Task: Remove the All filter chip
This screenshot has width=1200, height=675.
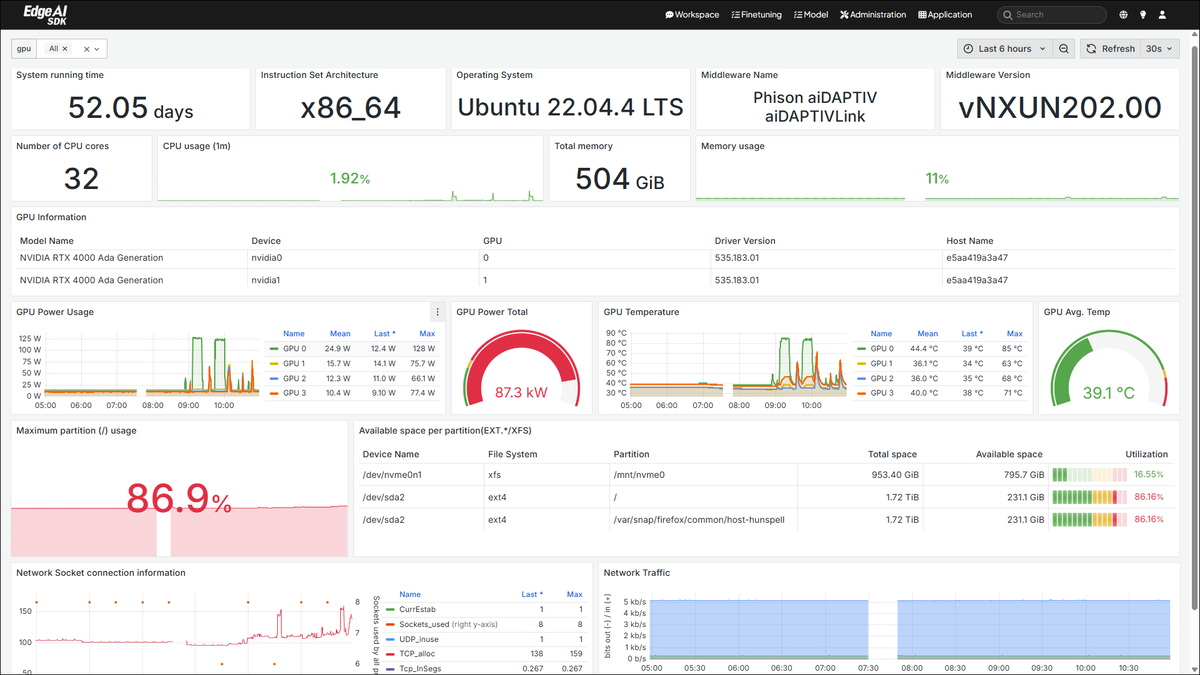Action: point(65,48)
